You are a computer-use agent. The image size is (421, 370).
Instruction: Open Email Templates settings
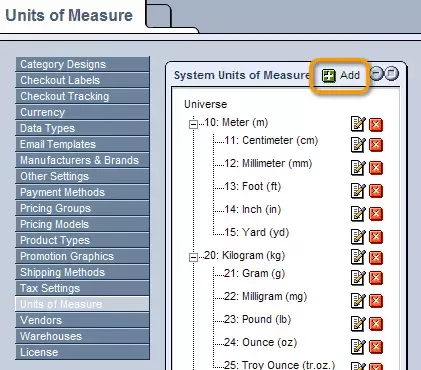click(82, 144)
